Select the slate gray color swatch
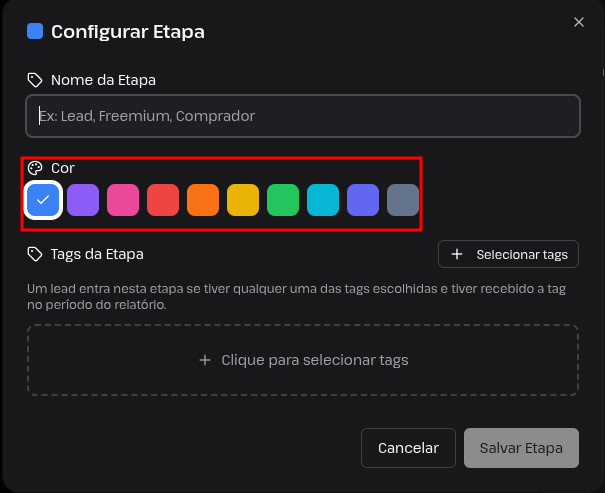The image size is (605, 493). pyautogui.click(x=403, y=200)
